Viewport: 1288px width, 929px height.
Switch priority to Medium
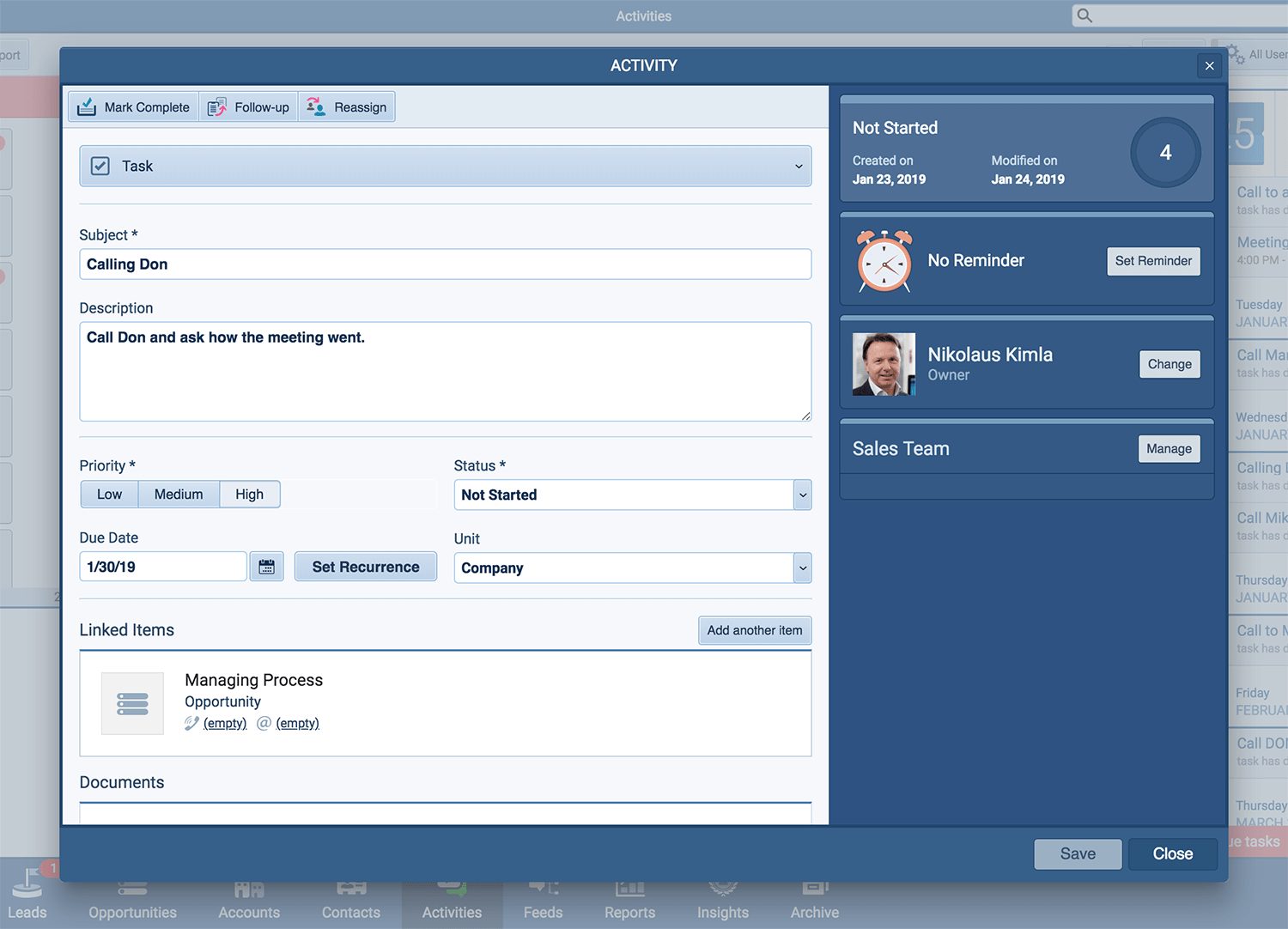click(x=179, y=494)
